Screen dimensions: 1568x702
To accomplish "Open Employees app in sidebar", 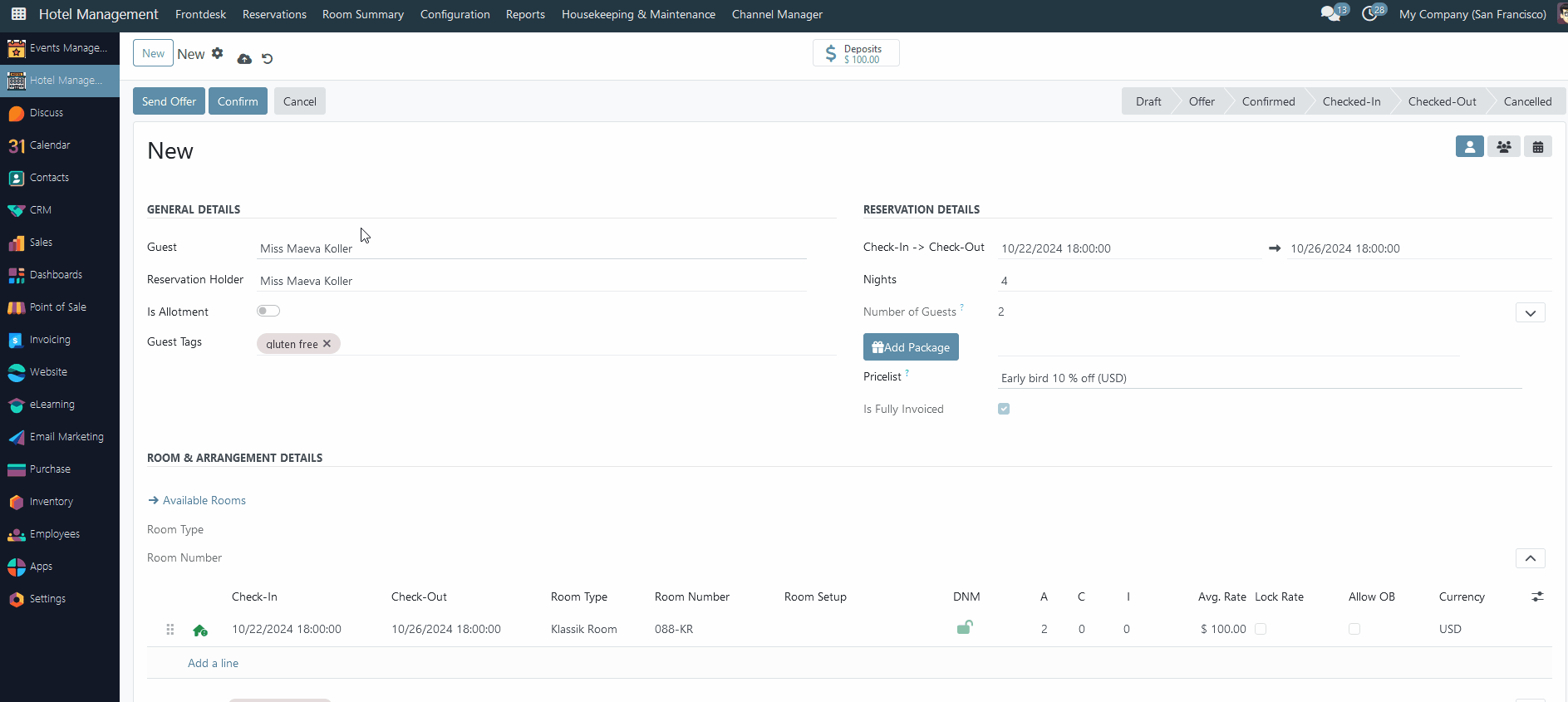I will coord(59,534).
